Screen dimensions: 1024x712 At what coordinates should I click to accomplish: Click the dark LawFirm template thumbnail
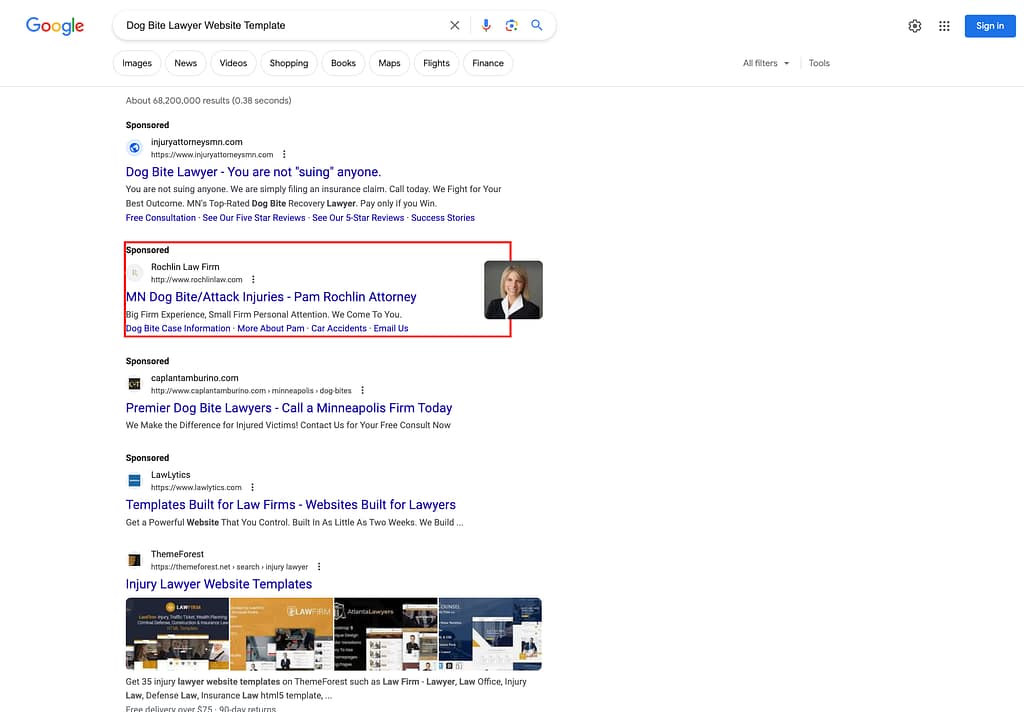[178, 634]
